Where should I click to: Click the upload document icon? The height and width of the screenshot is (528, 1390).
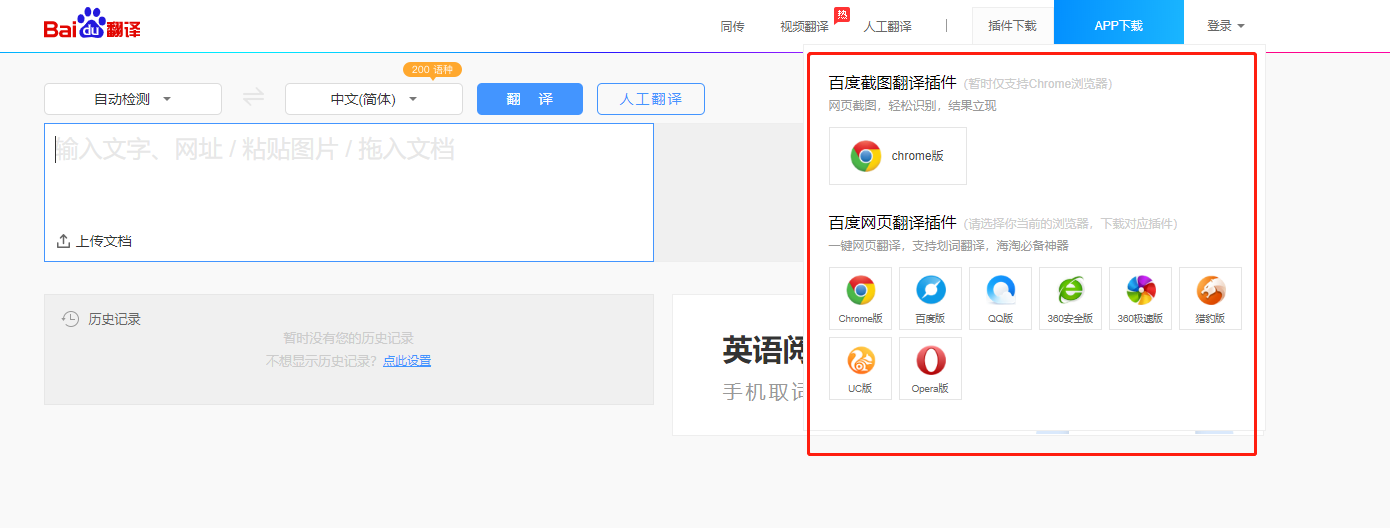point(64,241)
